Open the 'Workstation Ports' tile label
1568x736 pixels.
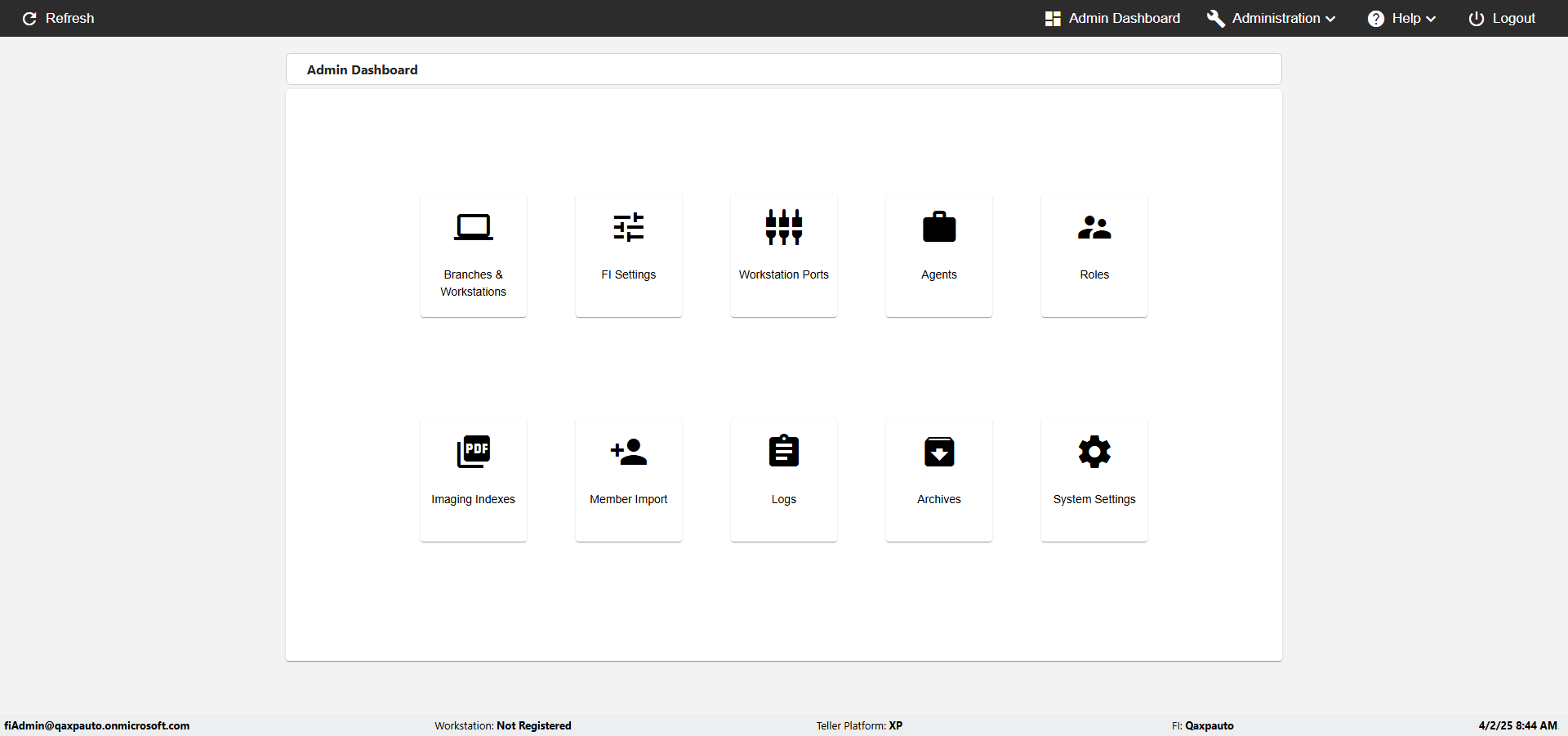784,274
